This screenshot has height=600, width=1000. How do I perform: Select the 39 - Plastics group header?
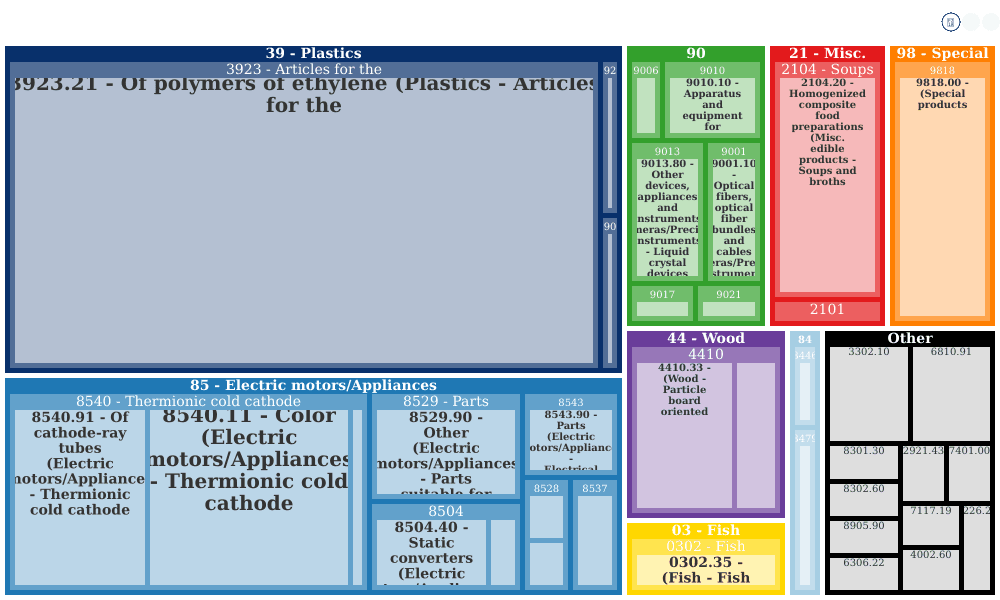click(313, 54)
